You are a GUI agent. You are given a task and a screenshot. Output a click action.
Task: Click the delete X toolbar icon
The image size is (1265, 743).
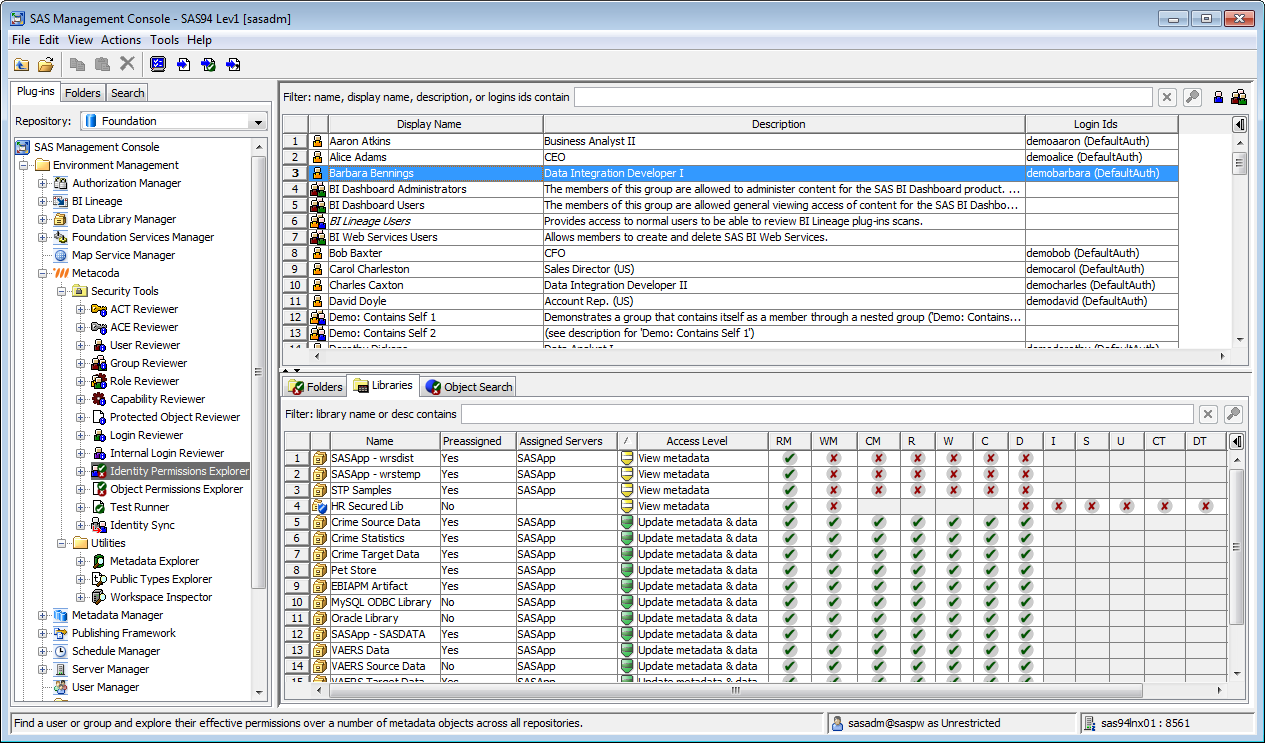pyautogui.click(x=127, y=64)
